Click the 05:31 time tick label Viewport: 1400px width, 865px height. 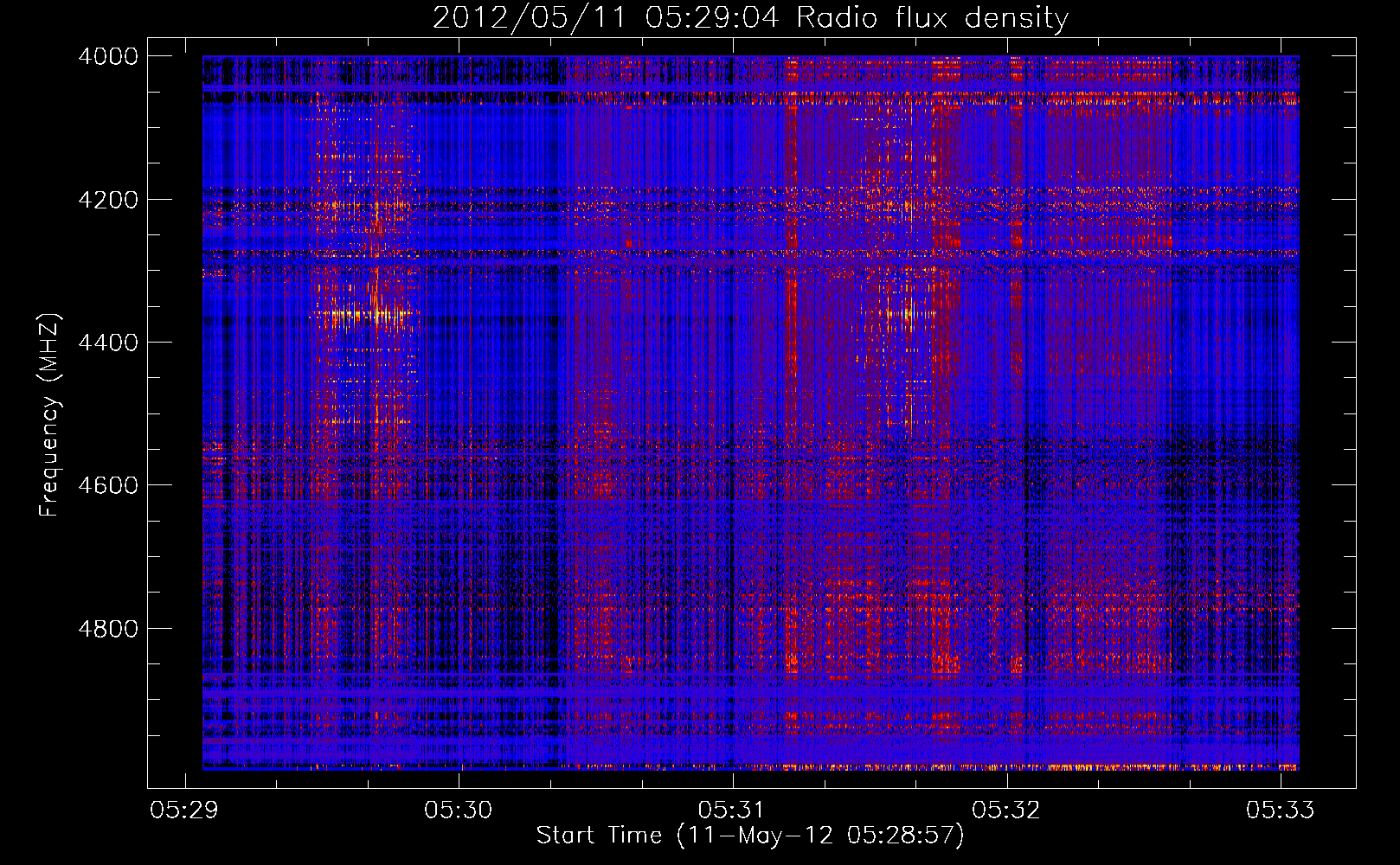point(732,810)
